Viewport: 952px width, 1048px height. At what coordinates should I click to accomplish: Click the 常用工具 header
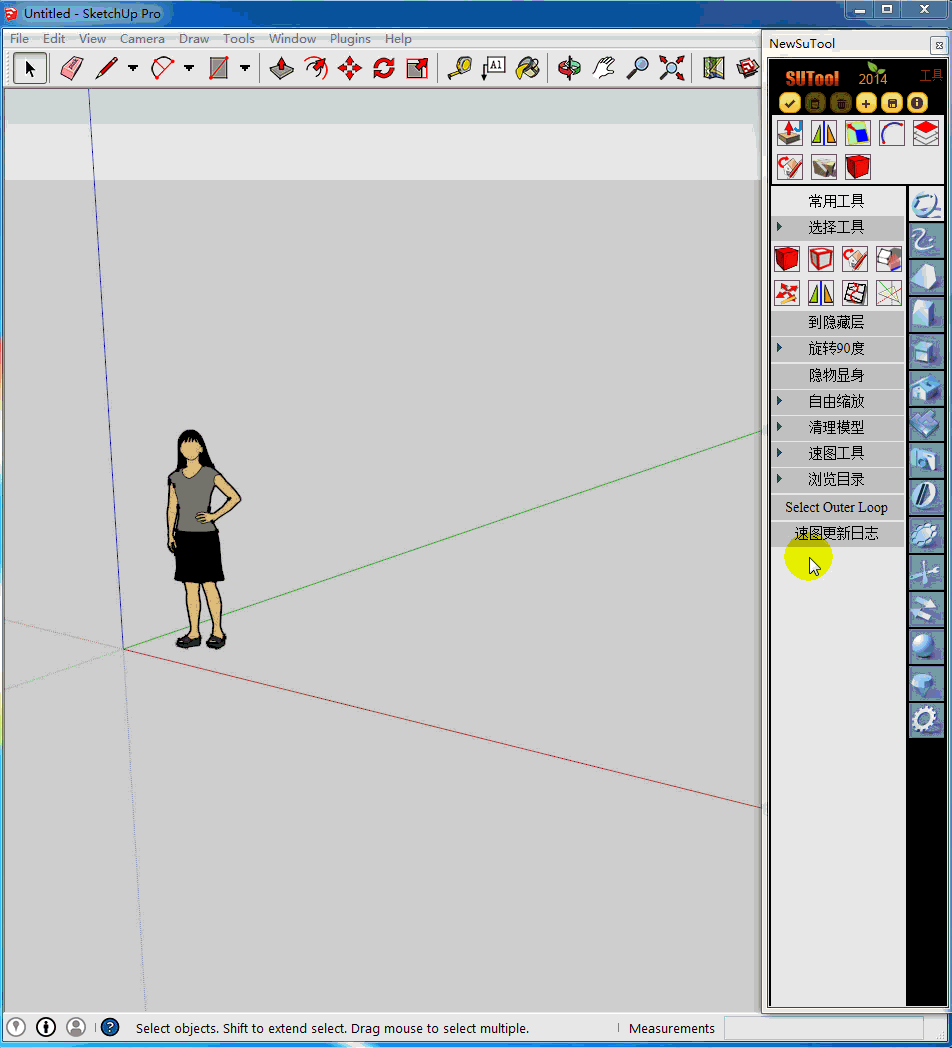[838, 201]
